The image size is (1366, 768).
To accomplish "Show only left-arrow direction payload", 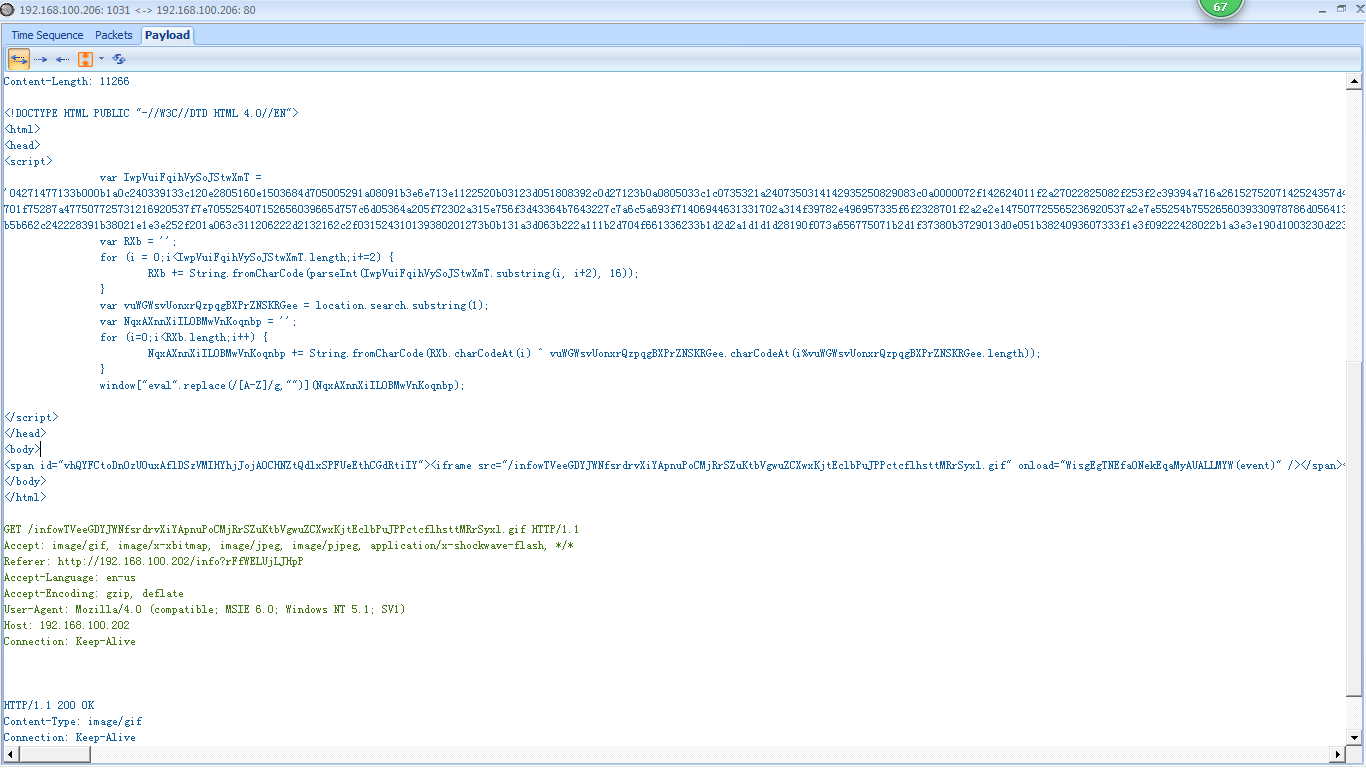I will (63, 59).
